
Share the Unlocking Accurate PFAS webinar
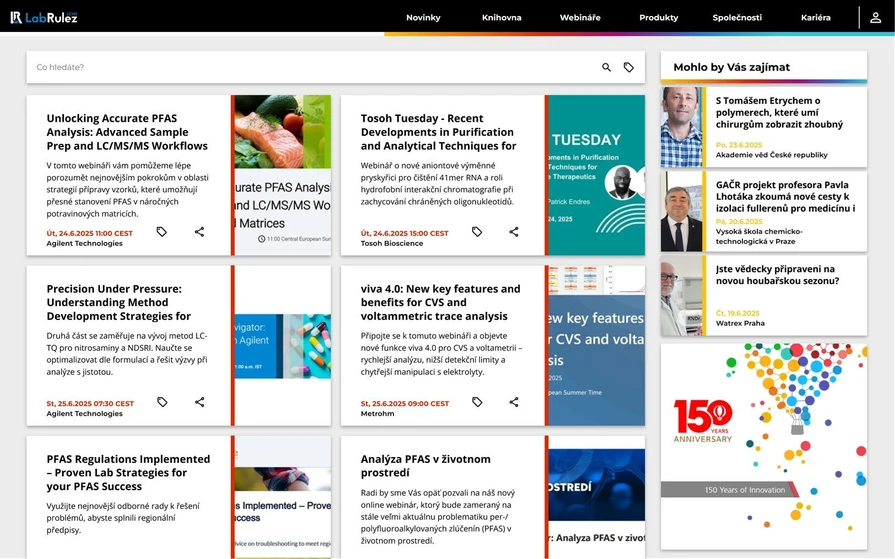tap(199, 232)
